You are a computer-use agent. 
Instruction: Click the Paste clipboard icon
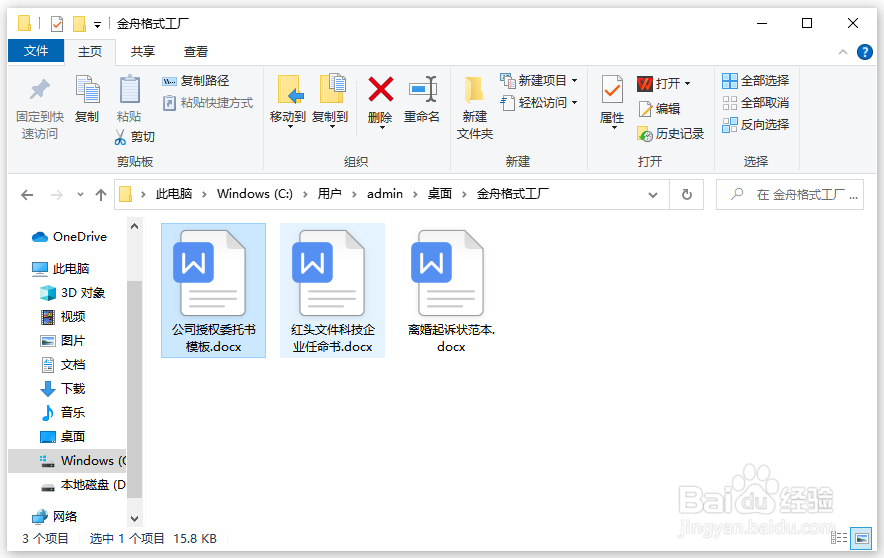tap(129, 89)
